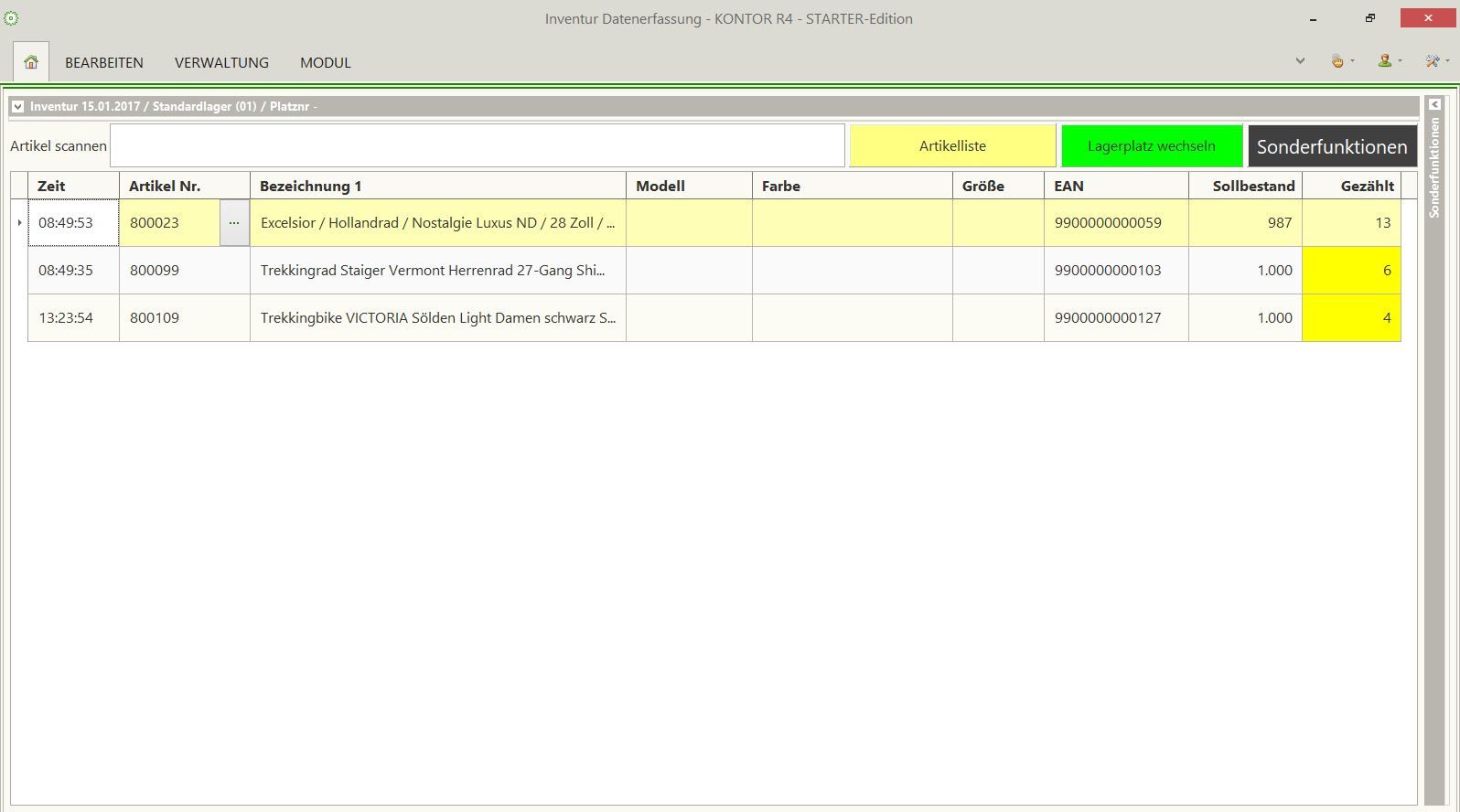Sort the table by Sollbestand column header
The image size is (1460, 812).
click(1252, 187)
